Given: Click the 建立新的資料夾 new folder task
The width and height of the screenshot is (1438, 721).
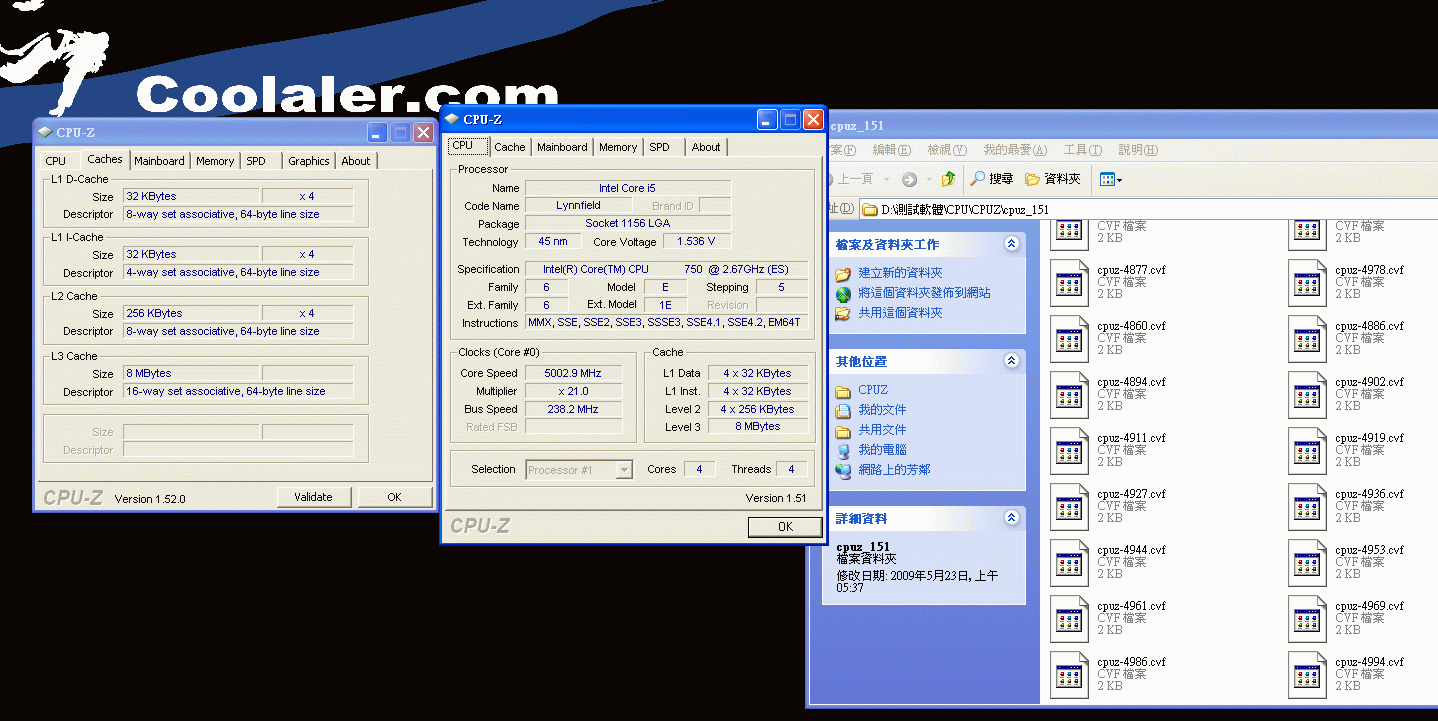Looking at the screenshot, I should pyautogui.click(x=900, y=273).
